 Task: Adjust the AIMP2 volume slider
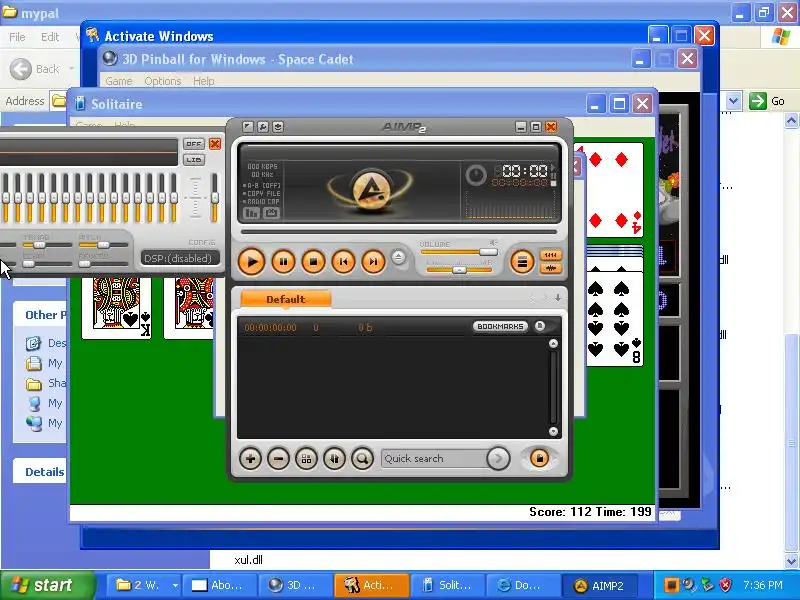click(459, 252)
